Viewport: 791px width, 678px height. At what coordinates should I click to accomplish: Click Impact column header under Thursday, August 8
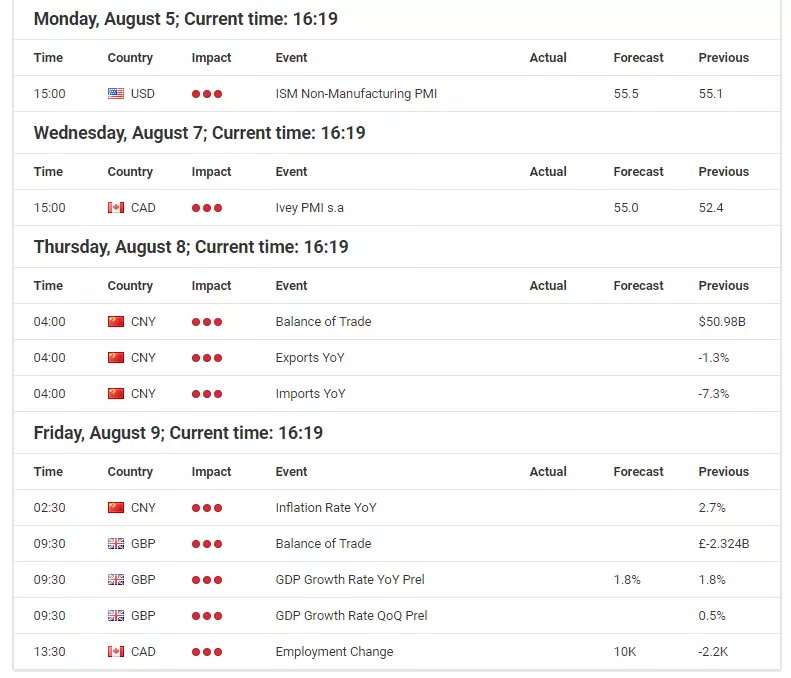click(x=211, y=286)
